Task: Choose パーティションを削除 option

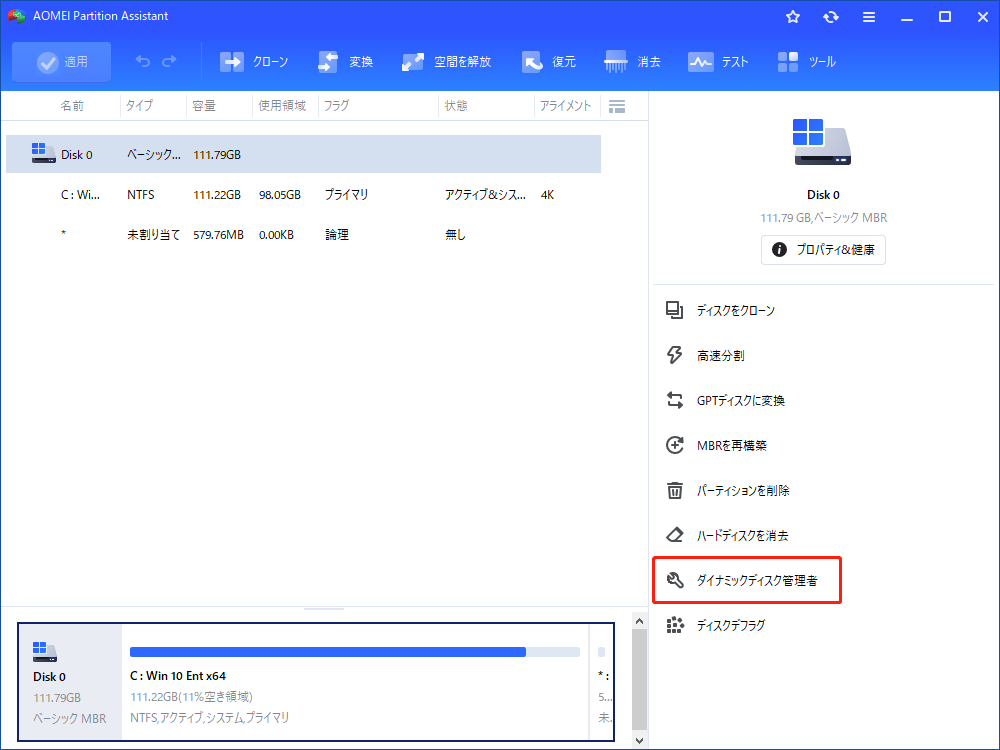Action: tap(728, 490)
